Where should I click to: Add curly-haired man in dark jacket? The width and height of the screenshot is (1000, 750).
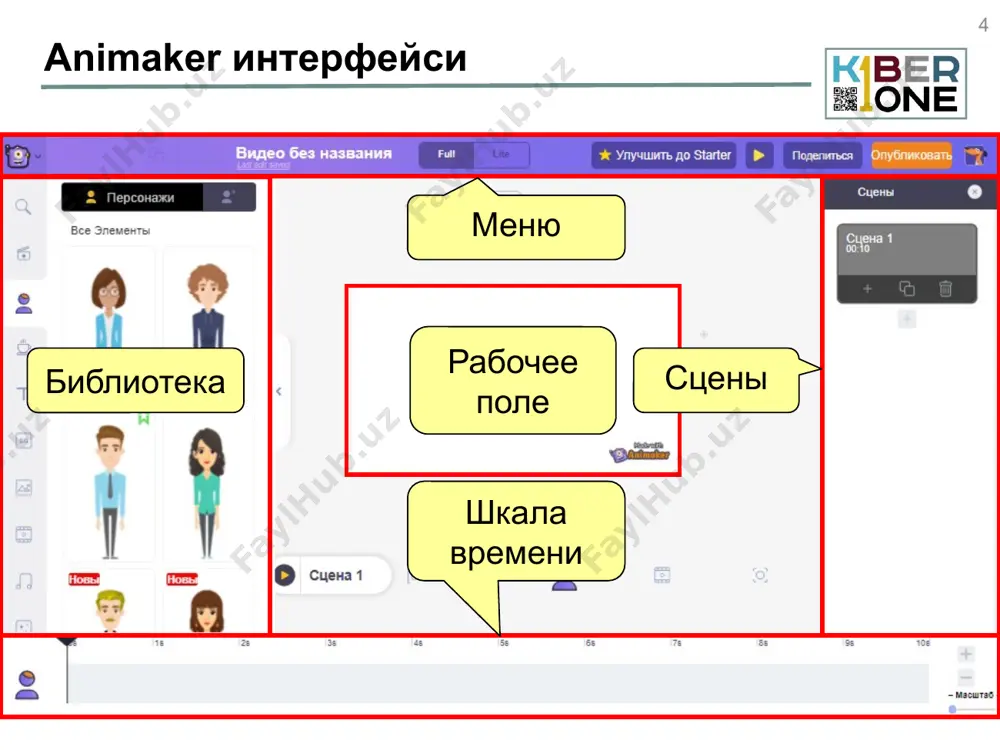coord(207,305)
